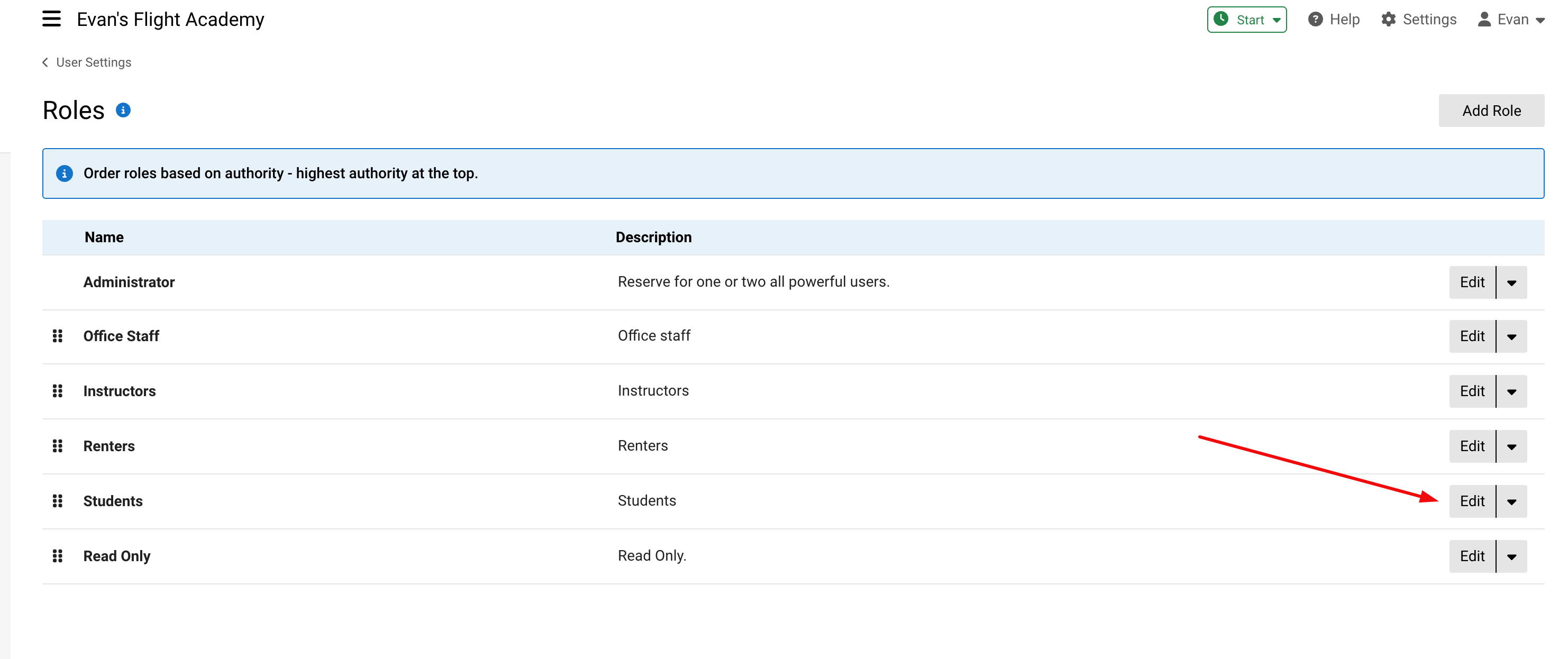Open the Start clock dropdown
This screenshot has width=1568, height=659.
(1246, 20)
